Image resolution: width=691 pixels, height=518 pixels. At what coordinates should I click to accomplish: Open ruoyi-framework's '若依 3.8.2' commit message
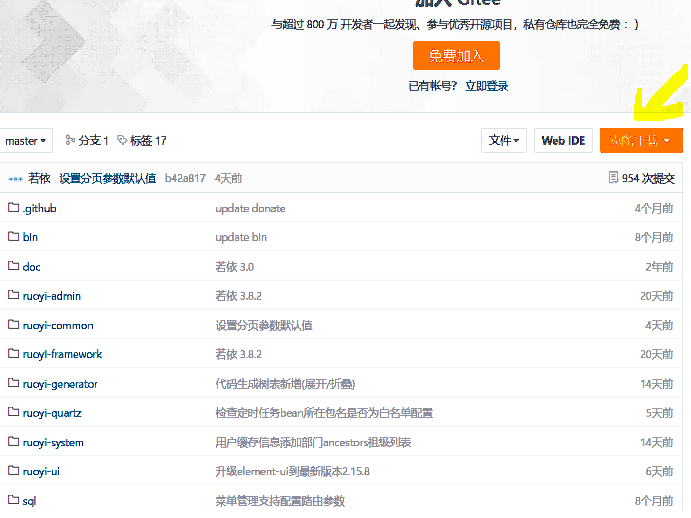(x=238, y=354)
